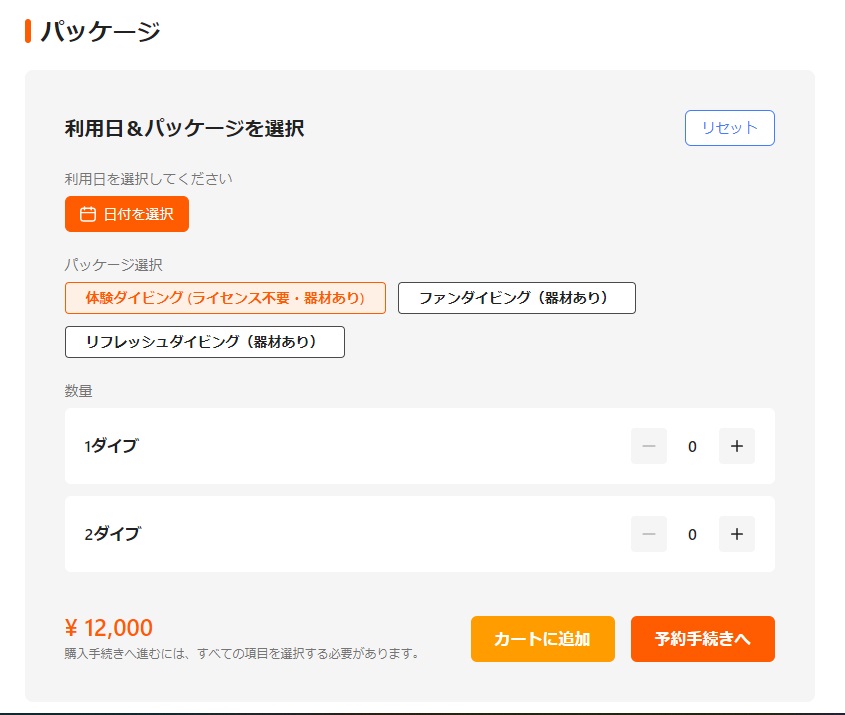Choose ファンダイビング（器材あり） package
The height and width of the screenshot is (715, 845).
(x=516, y=298)
